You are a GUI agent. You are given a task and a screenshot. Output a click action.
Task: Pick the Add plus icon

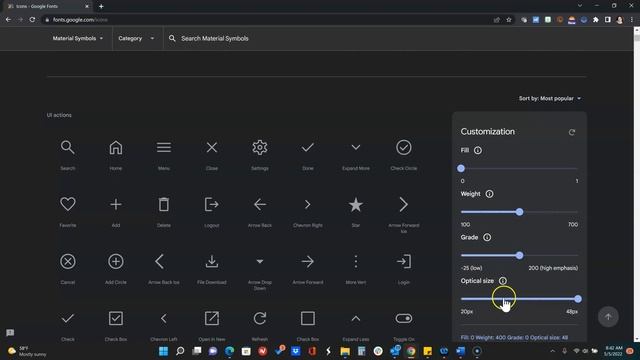pyautogui.click(x=116, y=204)
